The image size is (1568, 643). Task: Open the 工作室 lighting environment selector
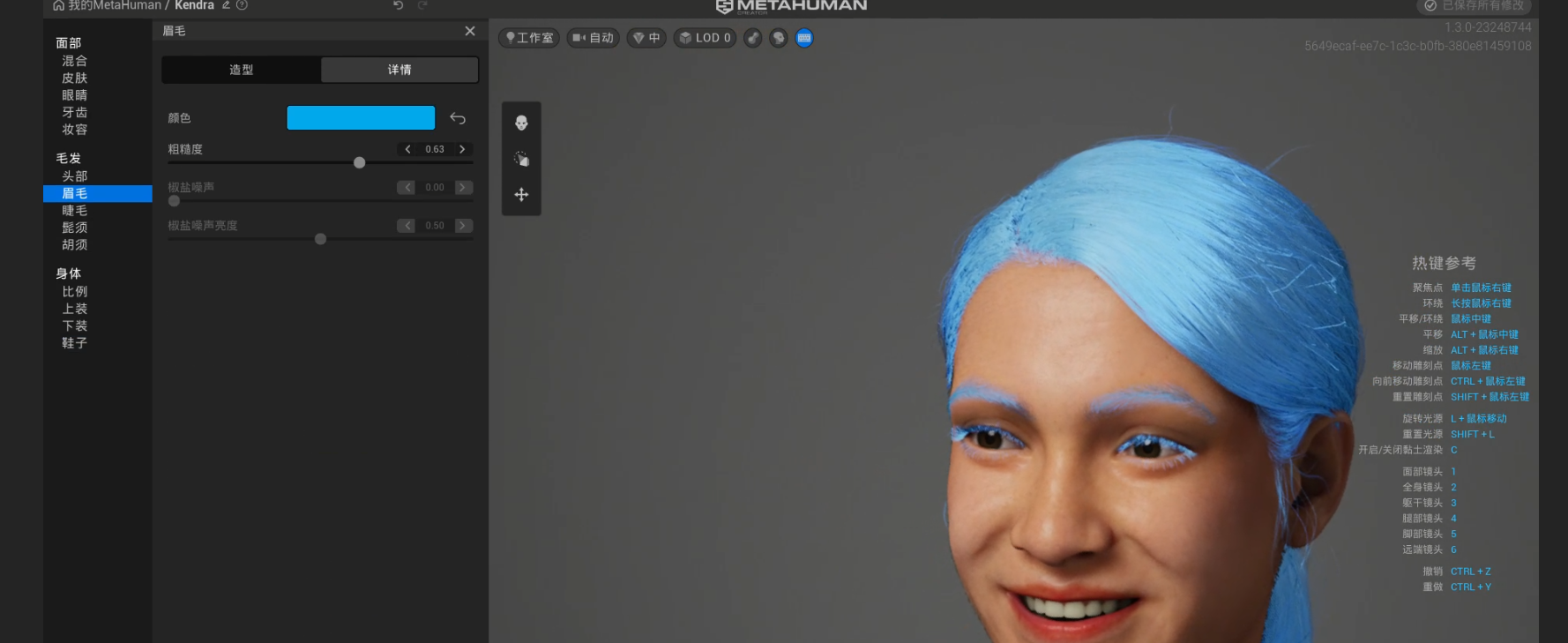pos(529,38)
